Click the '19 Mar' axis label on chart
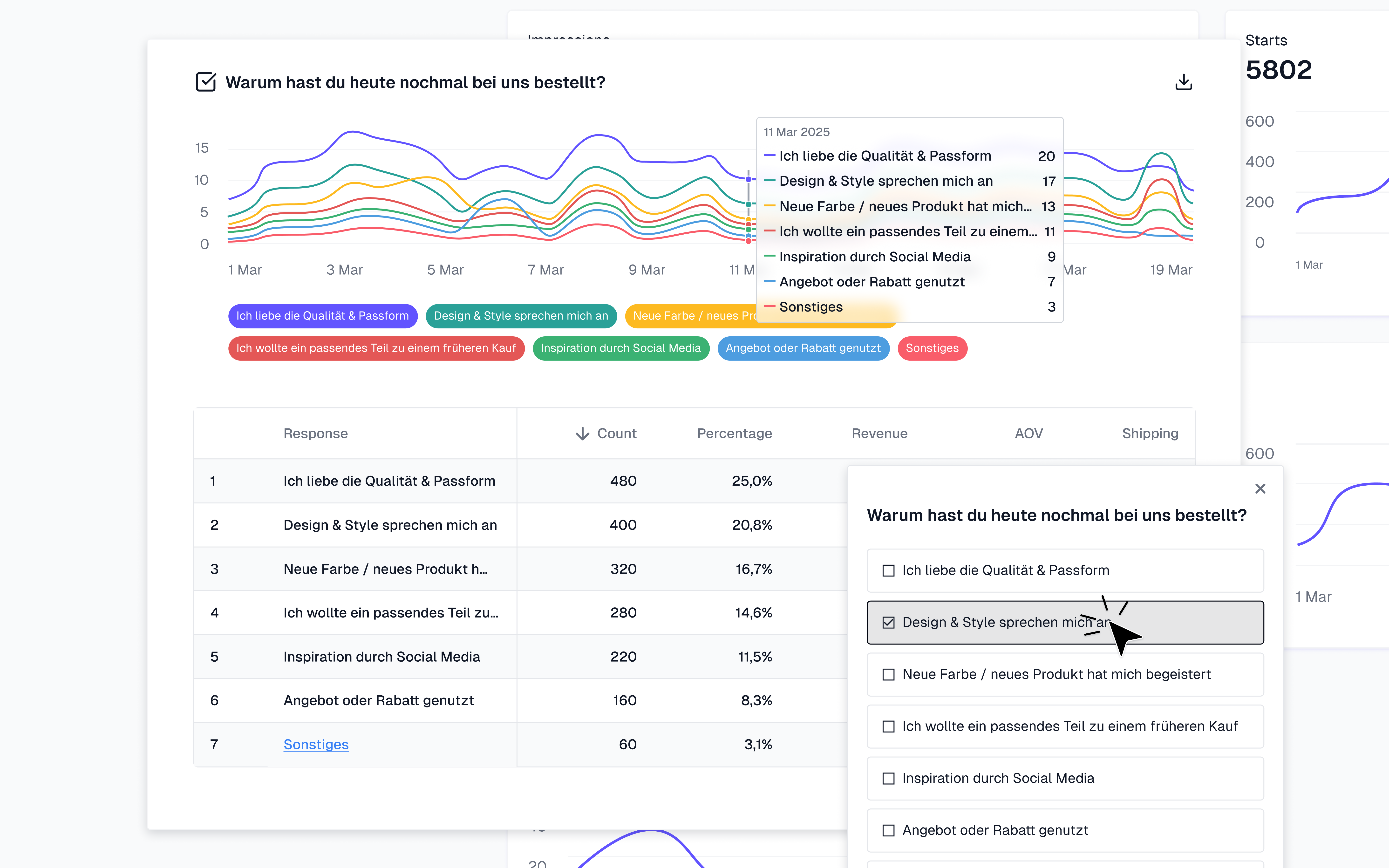 pyautogui.click(x=1171, y=270)
